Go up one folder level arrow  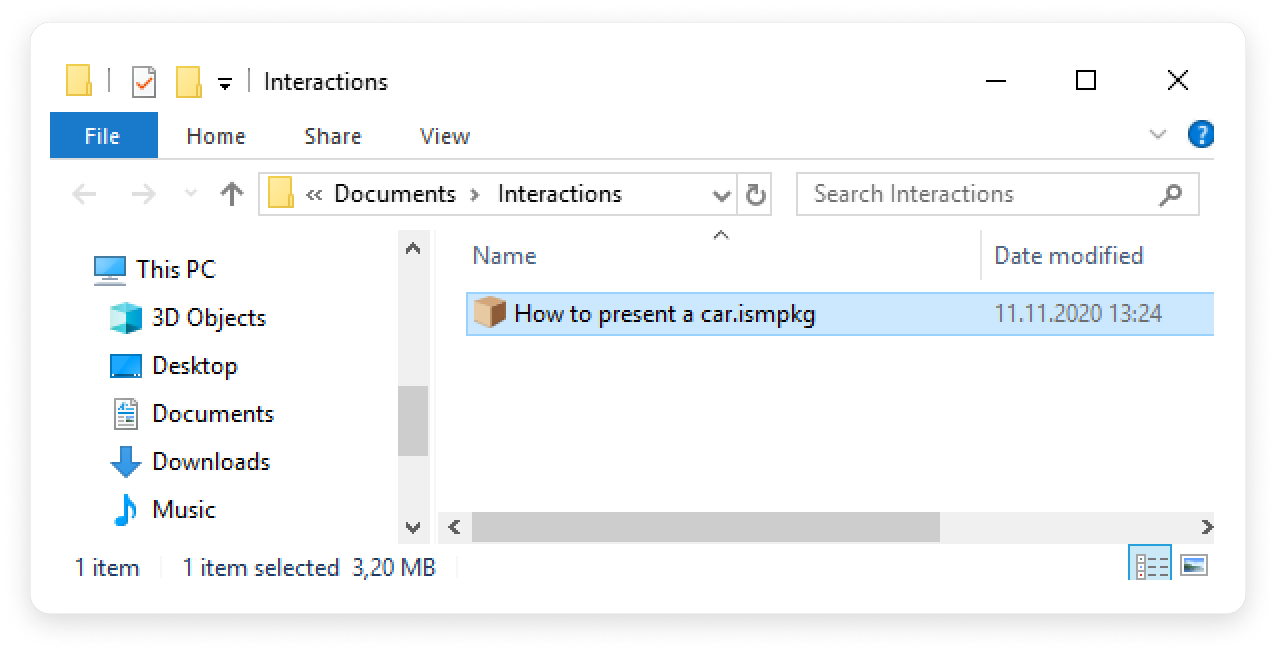(x=232, y=194)
